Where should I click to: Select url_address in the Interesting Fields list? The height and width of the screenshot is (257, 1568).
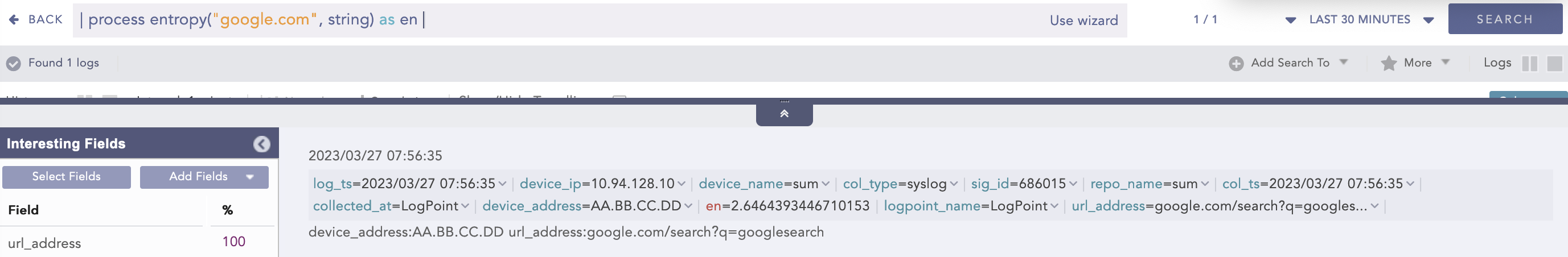coord(44,243)
